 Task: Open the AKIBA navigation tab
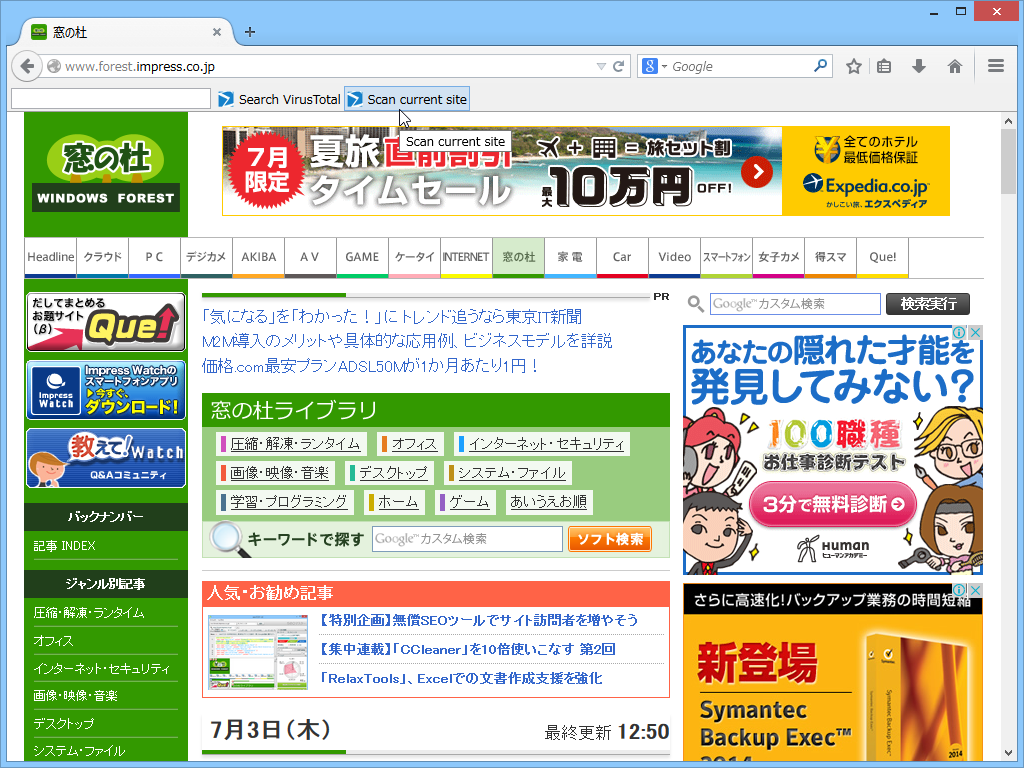click(x=259, y=257)
